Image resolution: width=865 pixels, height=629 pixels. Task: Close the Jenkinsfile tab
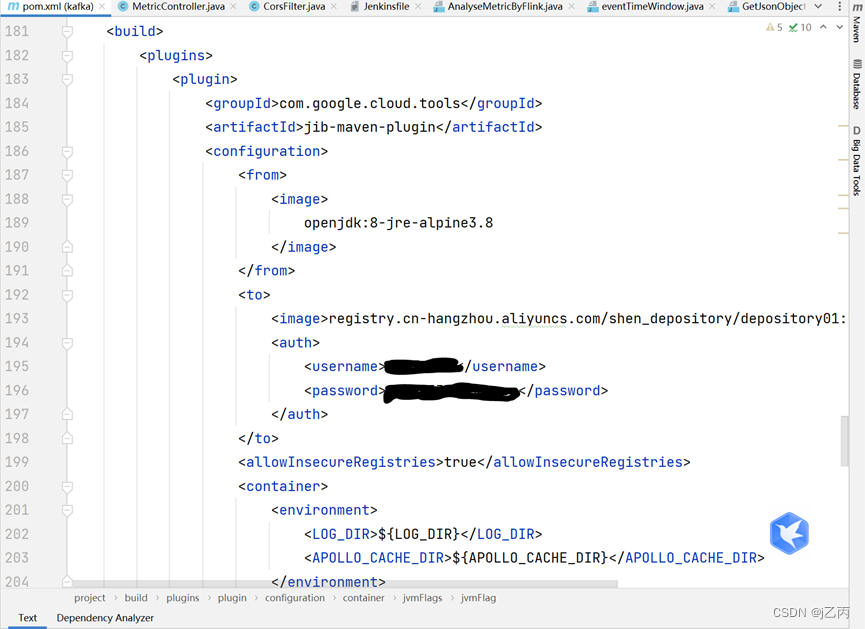tap(418, 7)
